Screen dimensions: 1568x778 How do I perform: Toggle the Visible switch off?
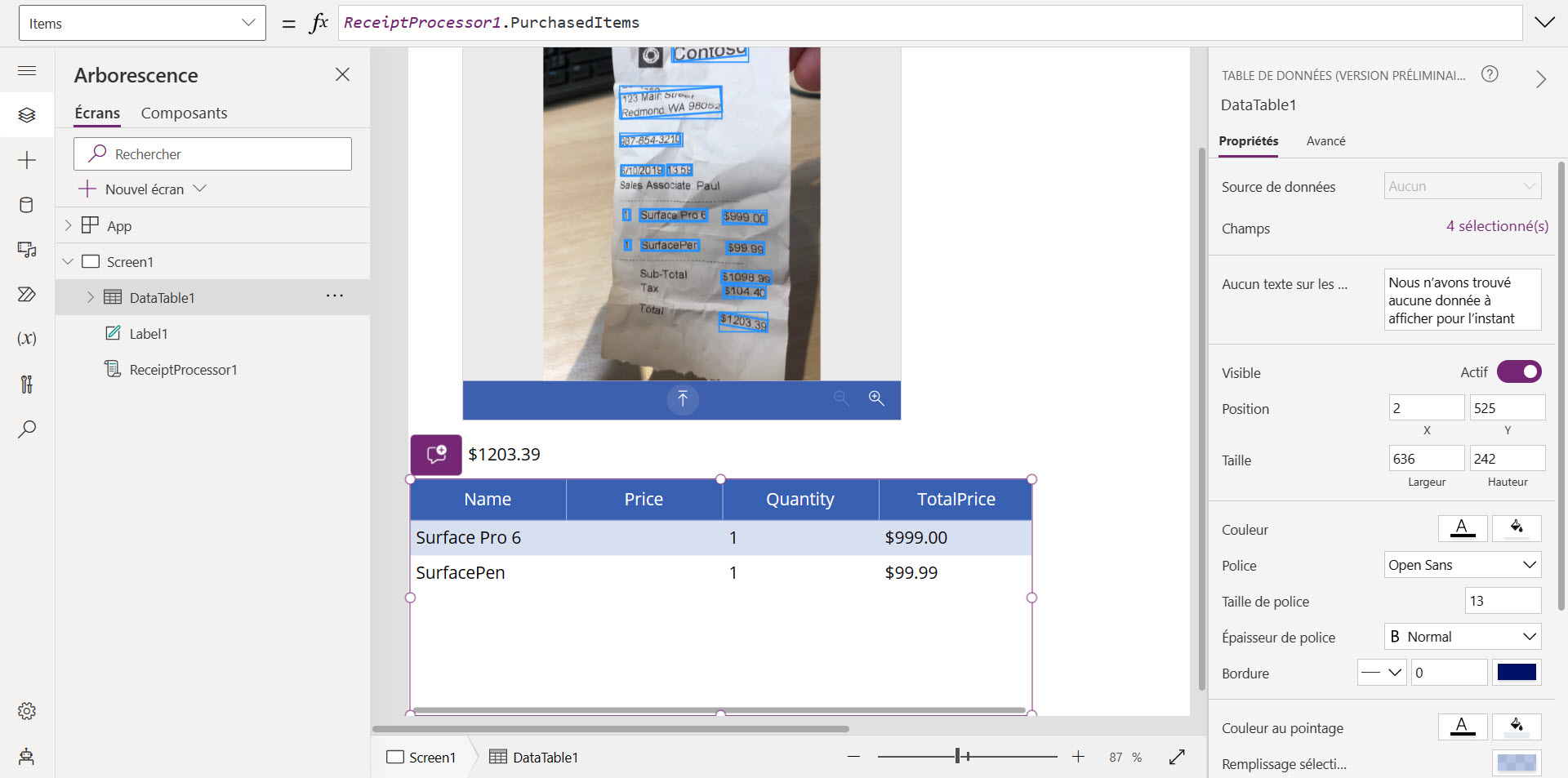coord(1519,372)
